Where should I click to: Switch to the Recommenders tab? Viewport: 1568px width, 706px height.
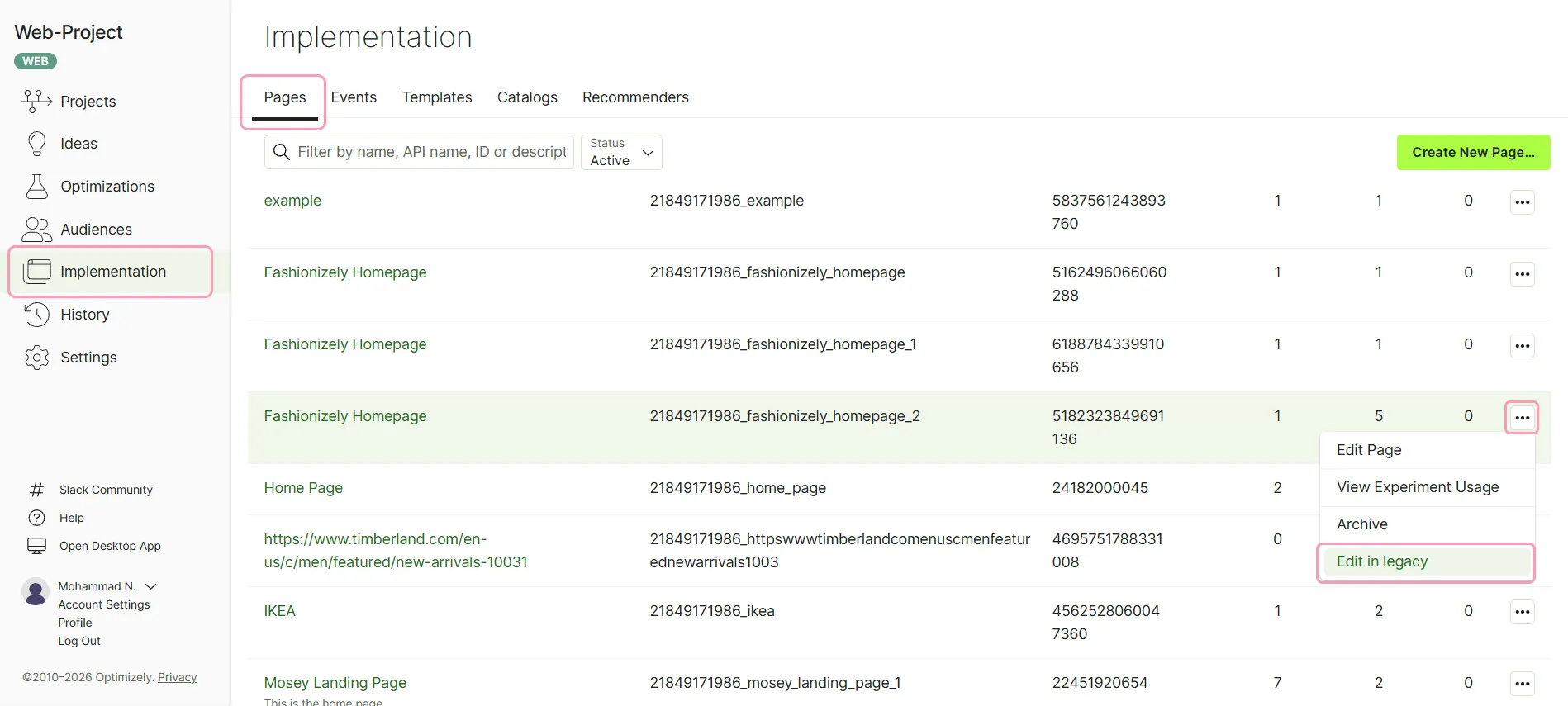635,97
